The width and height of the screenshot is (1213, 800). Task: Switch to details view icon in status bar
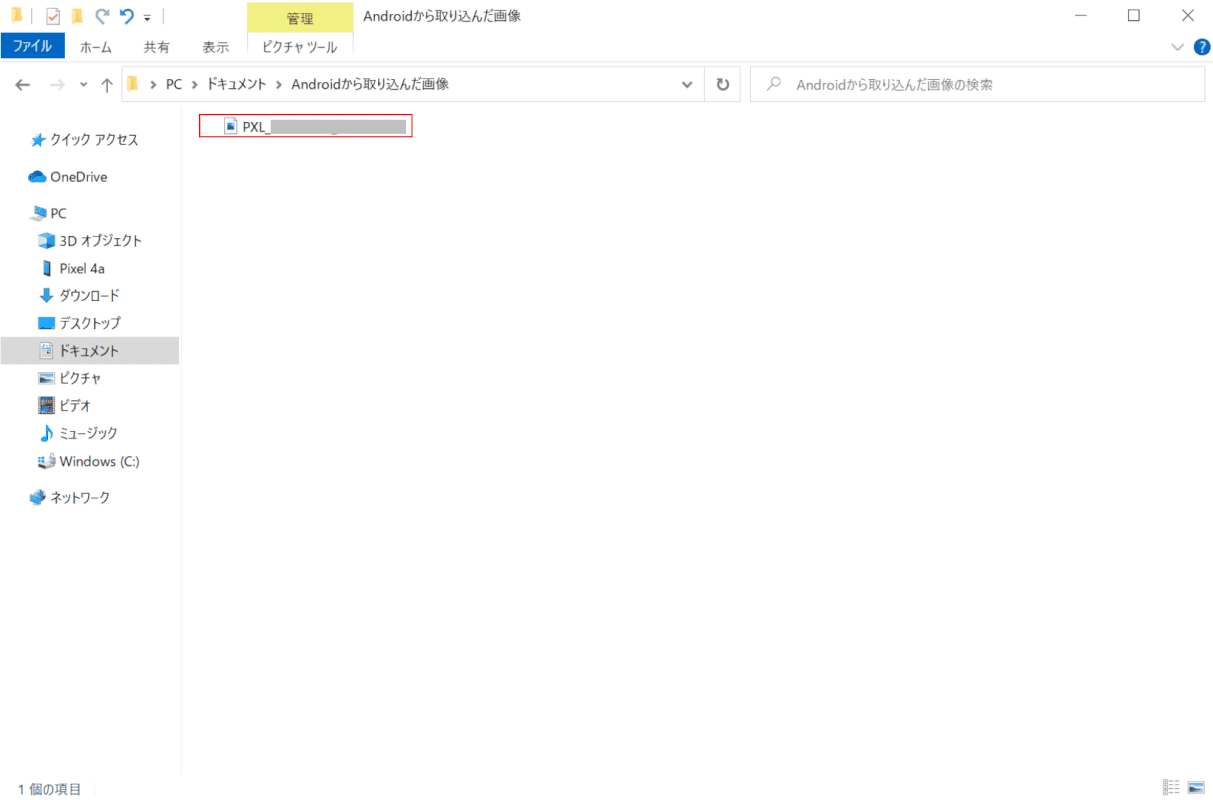1171,788
